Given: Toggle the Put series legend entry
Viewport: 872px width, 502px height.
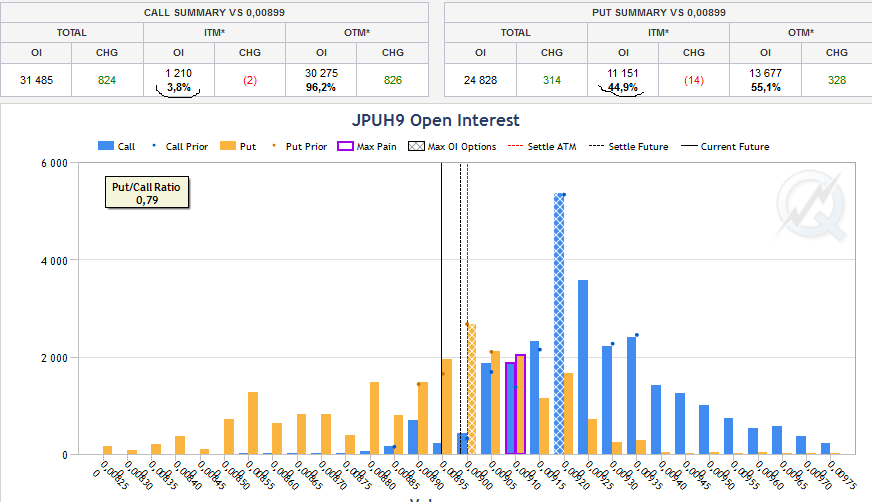Looking at the screenshot, I should coord(238,146).
